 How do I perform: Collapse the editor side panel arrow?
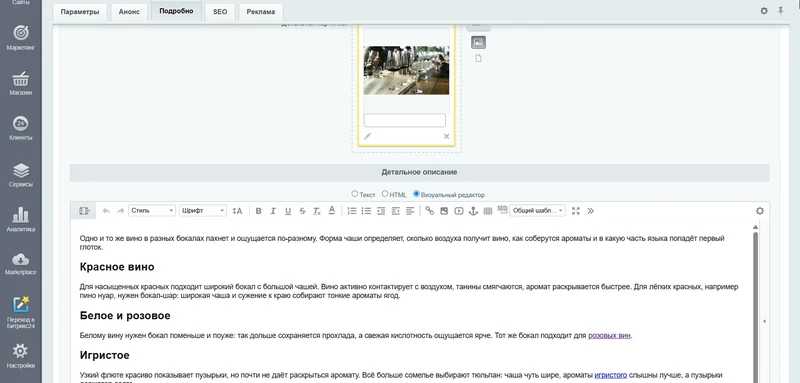click(x=764, y=321)
